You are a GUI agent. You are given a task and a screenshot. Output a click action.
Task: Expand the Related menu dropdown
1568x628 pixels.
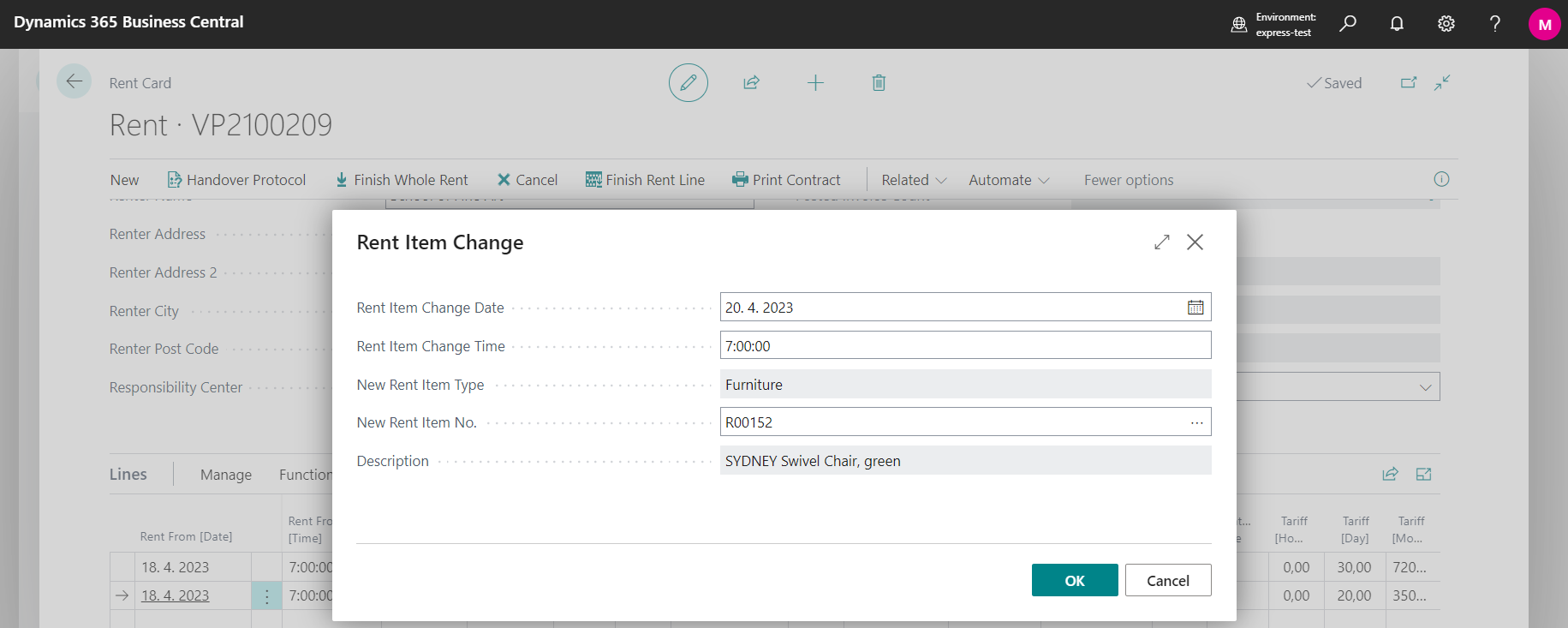(914, 180)
